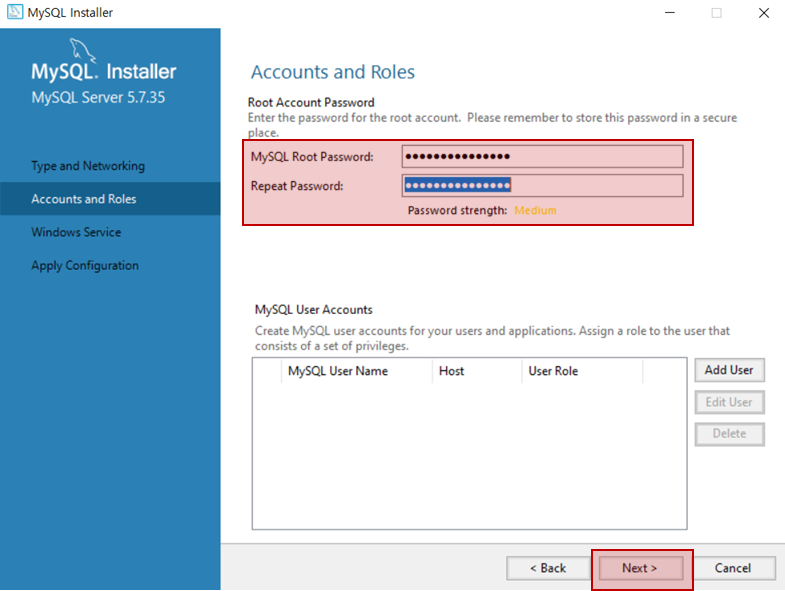
Task: Click the Accounts and Roles page heading
Action: coord(333,72)
